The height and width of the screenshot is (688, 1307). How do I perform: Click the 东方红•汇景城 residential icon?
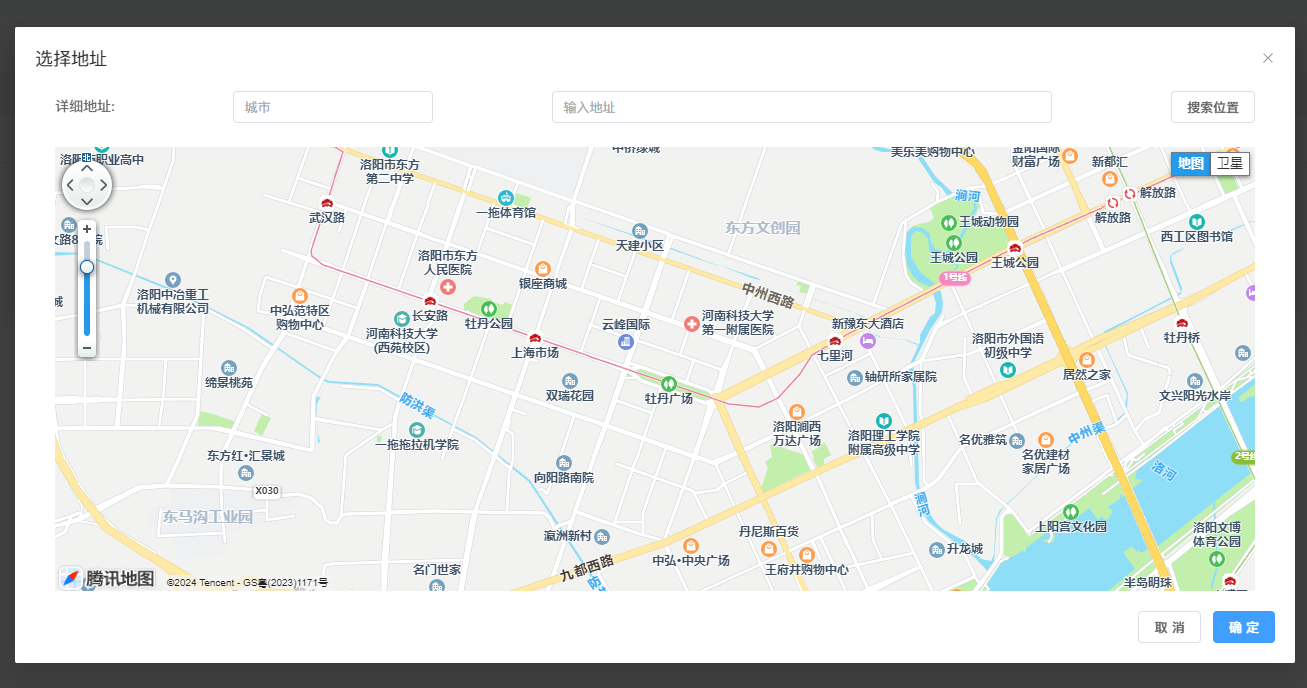click(246, 472)
